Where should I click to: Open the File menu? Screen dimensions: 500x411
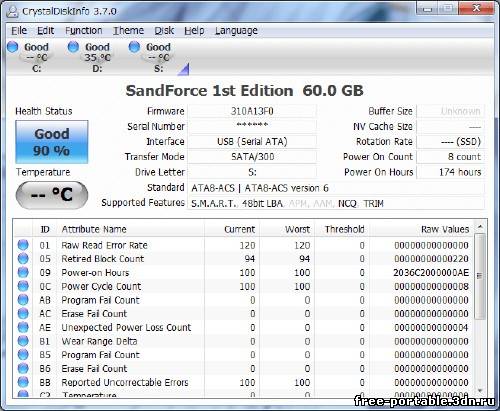pos(19,31)
